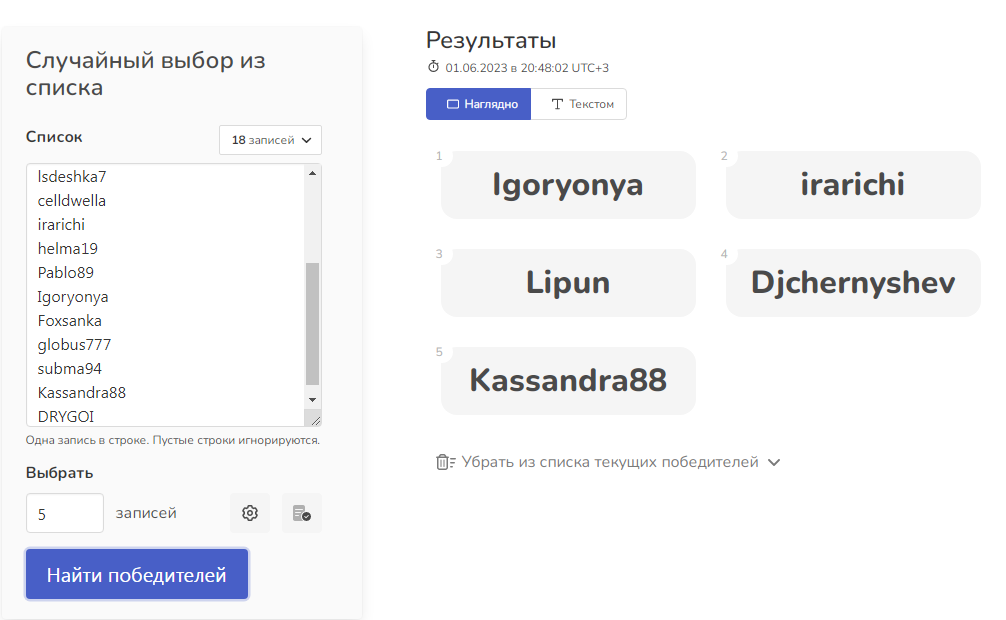Click the trash icon for removing winners
This screenshot has width=1006, height=620.
click(445, 462)
